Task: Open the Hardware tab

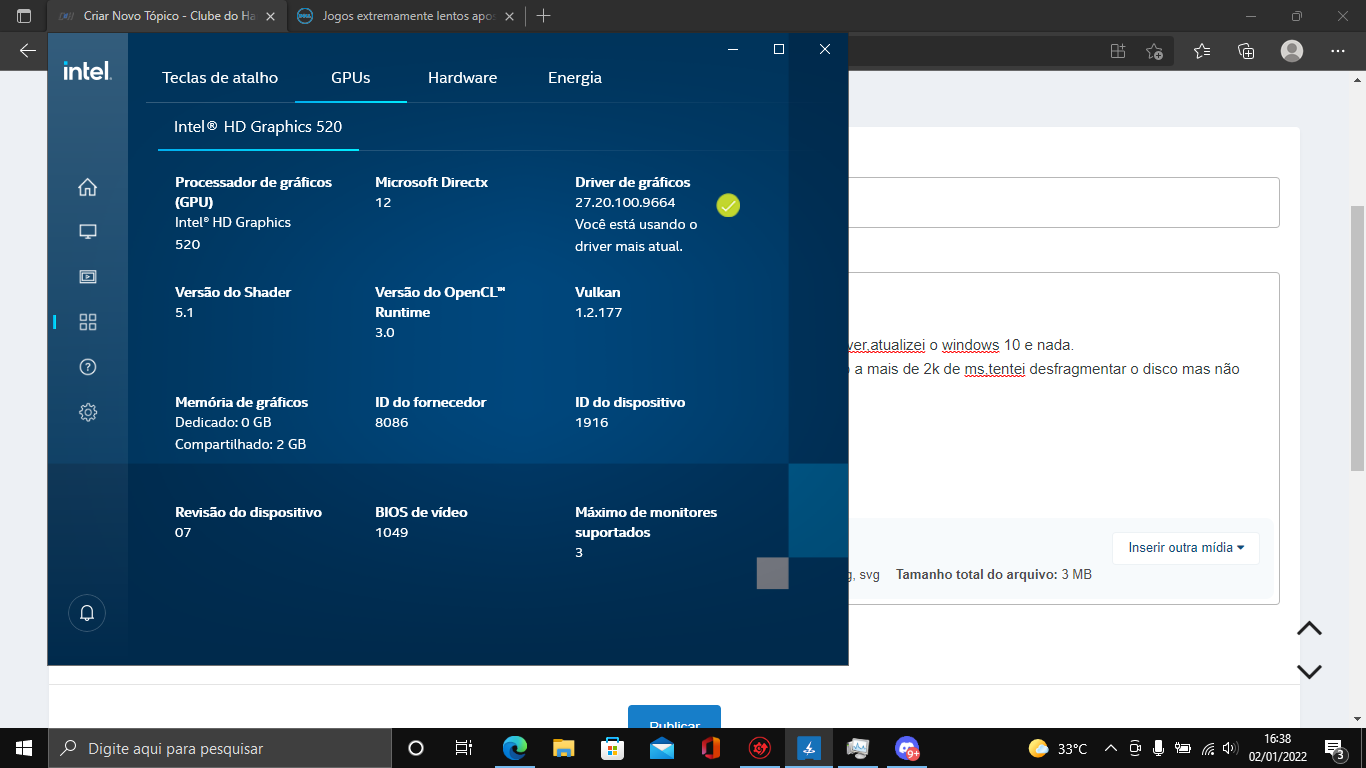Action: click(462, 78)
